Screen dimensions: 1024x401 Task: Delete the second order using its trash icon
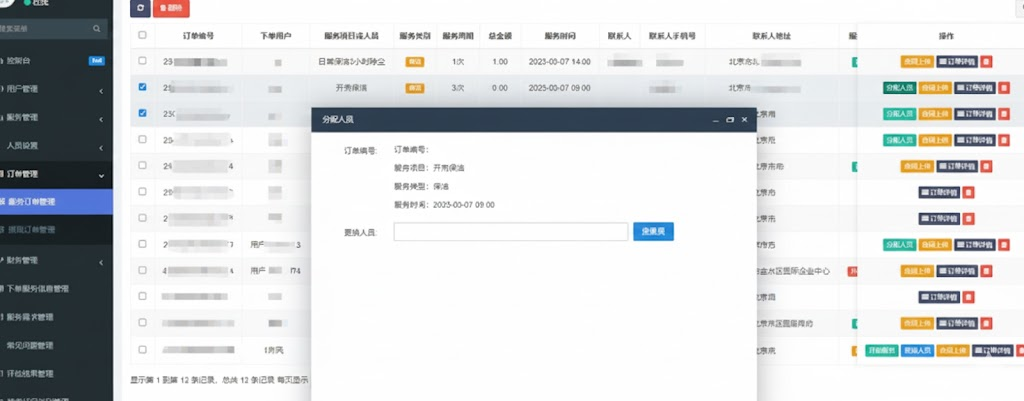coord(1004,88)
